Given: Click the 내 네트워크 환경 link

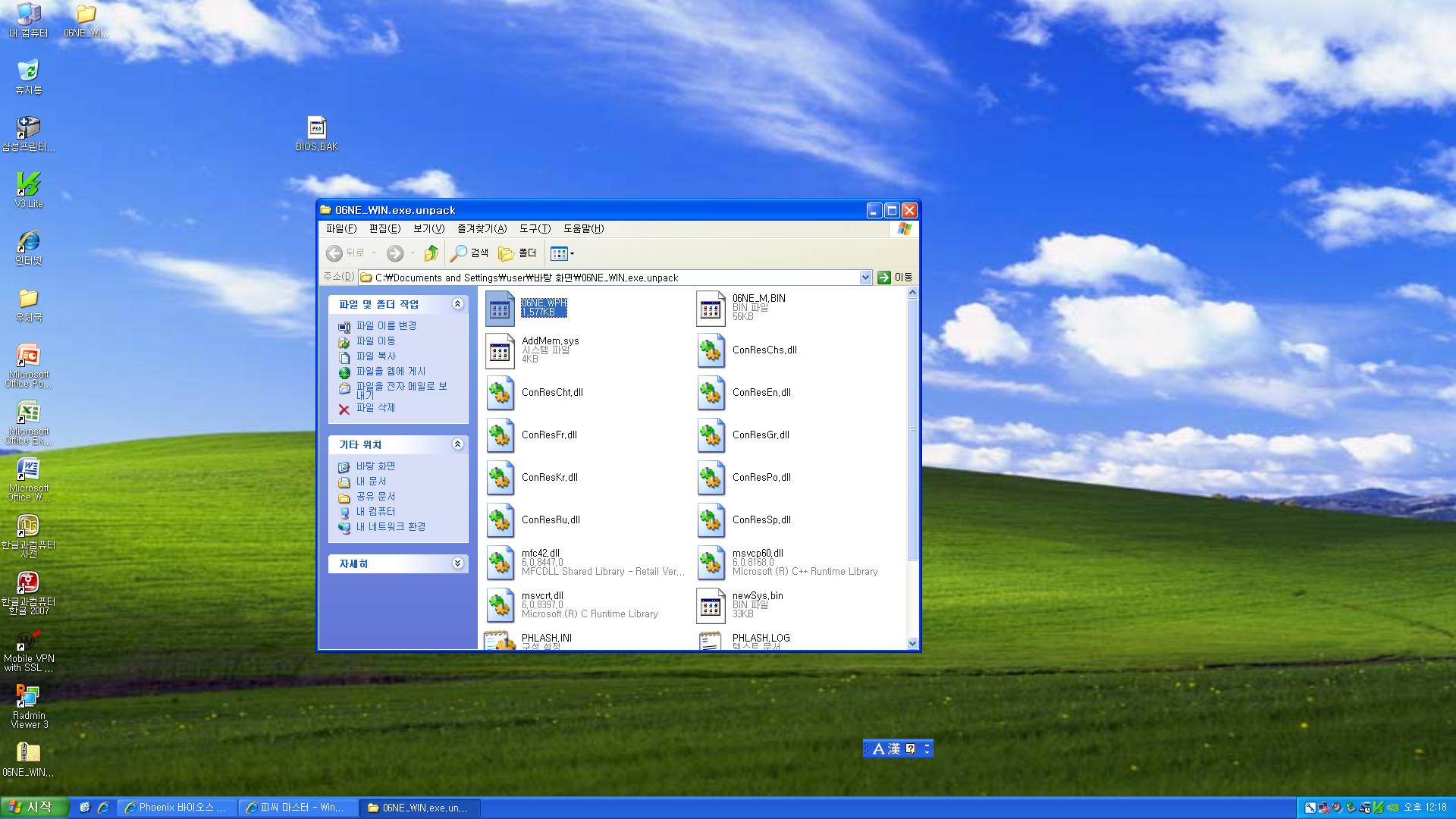Looking at the screenshot, I should [391, 526].
